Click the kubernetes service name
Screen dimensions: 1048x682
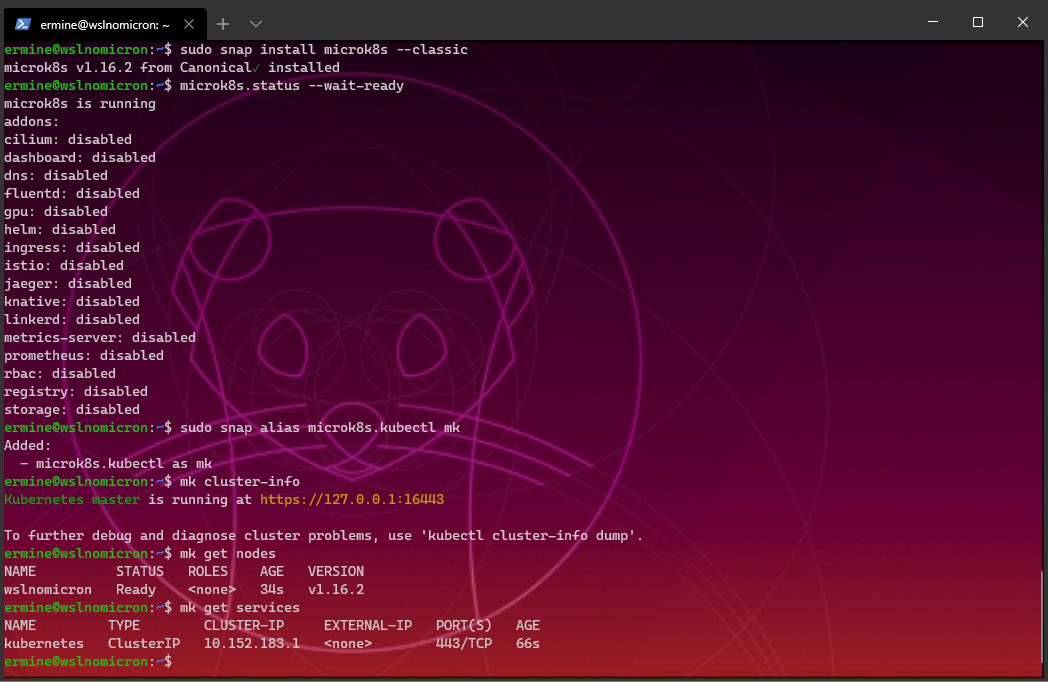(44, 643)
